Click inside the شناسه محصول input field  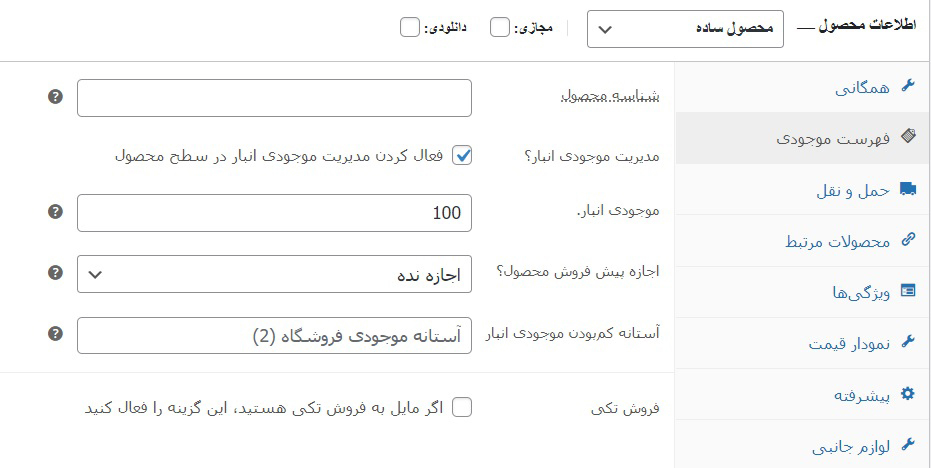coord(274,98)
